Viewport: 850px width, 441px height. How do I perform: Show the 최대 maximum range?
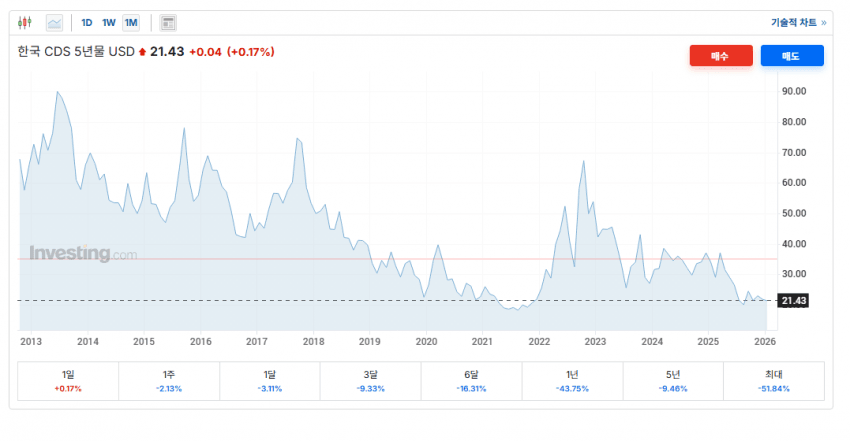click(773, 381)
